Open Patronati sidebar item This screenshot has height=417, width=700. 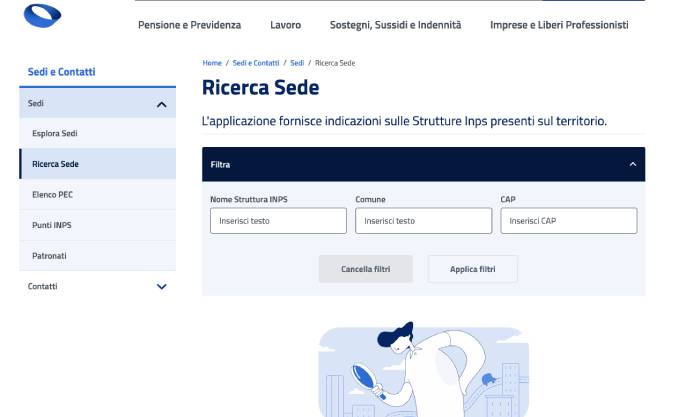[98, 256]
